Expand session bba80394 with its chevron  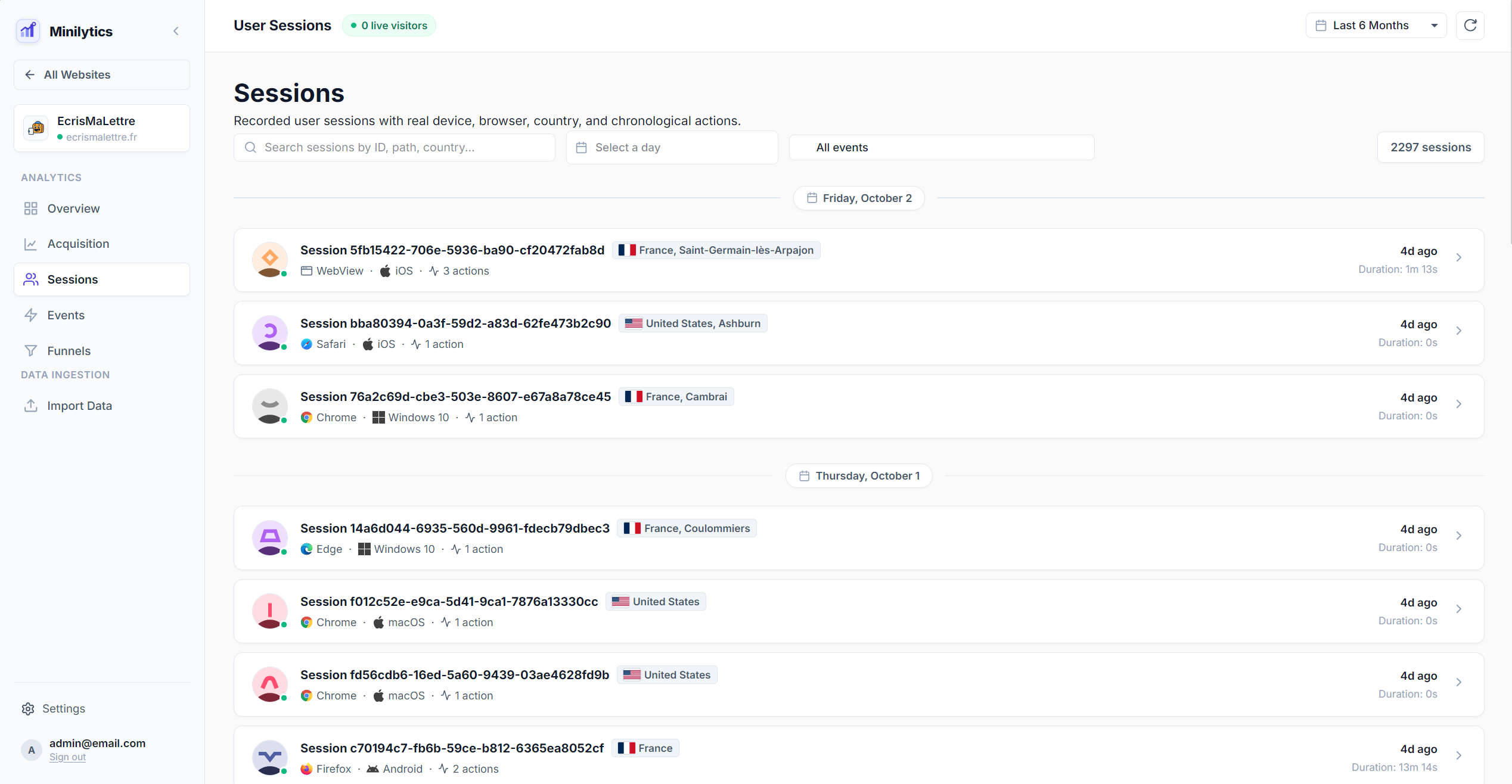click(1458, 331)
